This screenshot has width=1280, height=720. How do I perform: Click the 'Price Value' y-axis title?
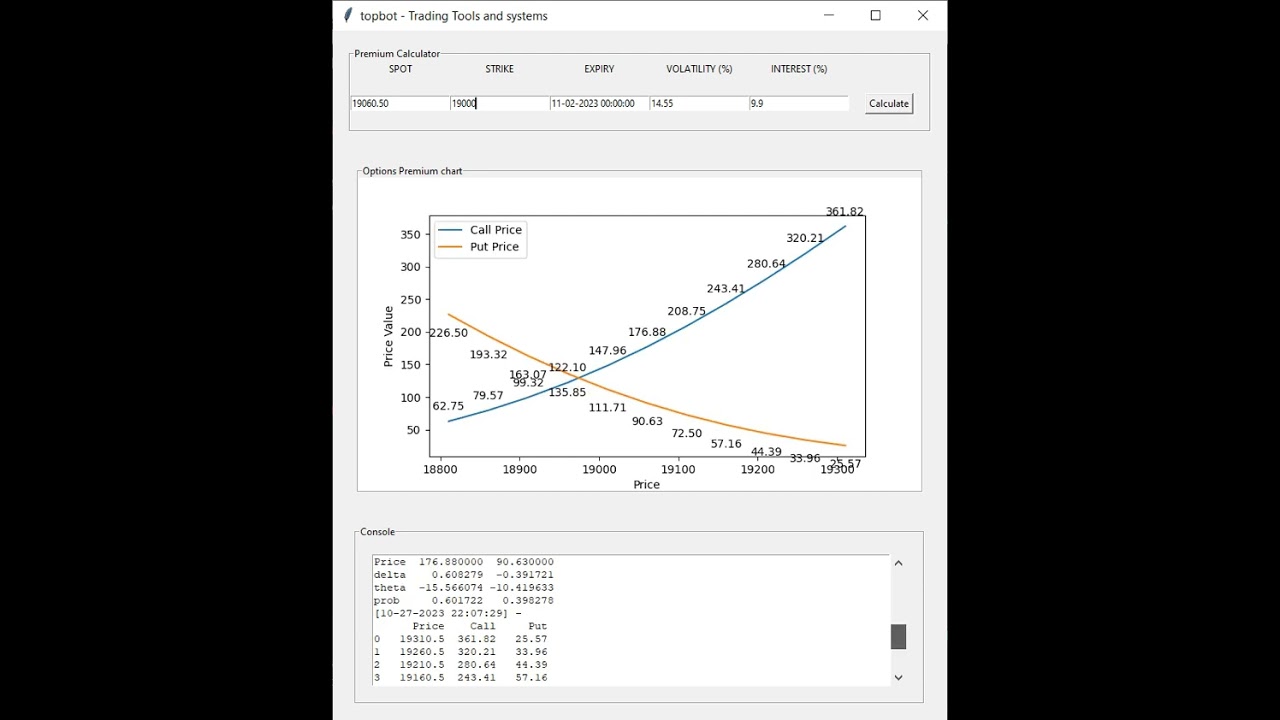pyautogui.click(x=388, y=337)
